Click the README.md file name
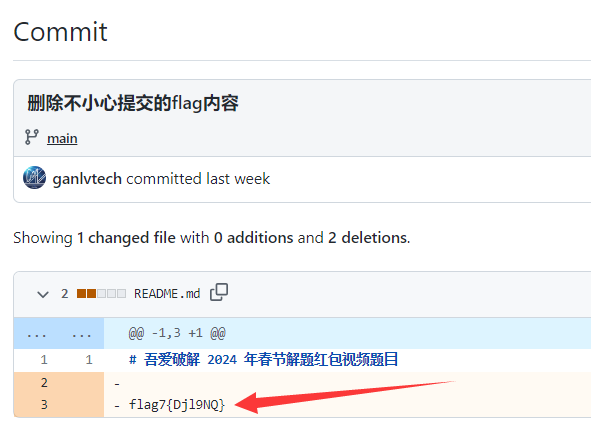591x431 pixels. [x=167, y=294]
